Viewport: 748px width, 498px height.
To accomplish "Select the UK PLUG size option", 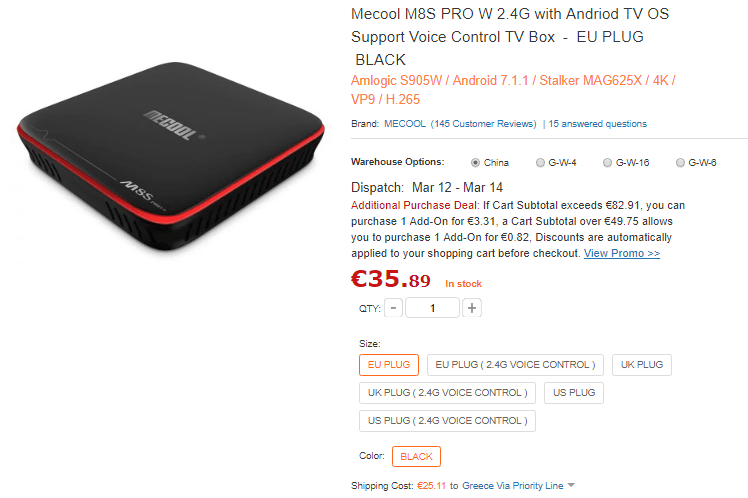I will coord(642,365).
